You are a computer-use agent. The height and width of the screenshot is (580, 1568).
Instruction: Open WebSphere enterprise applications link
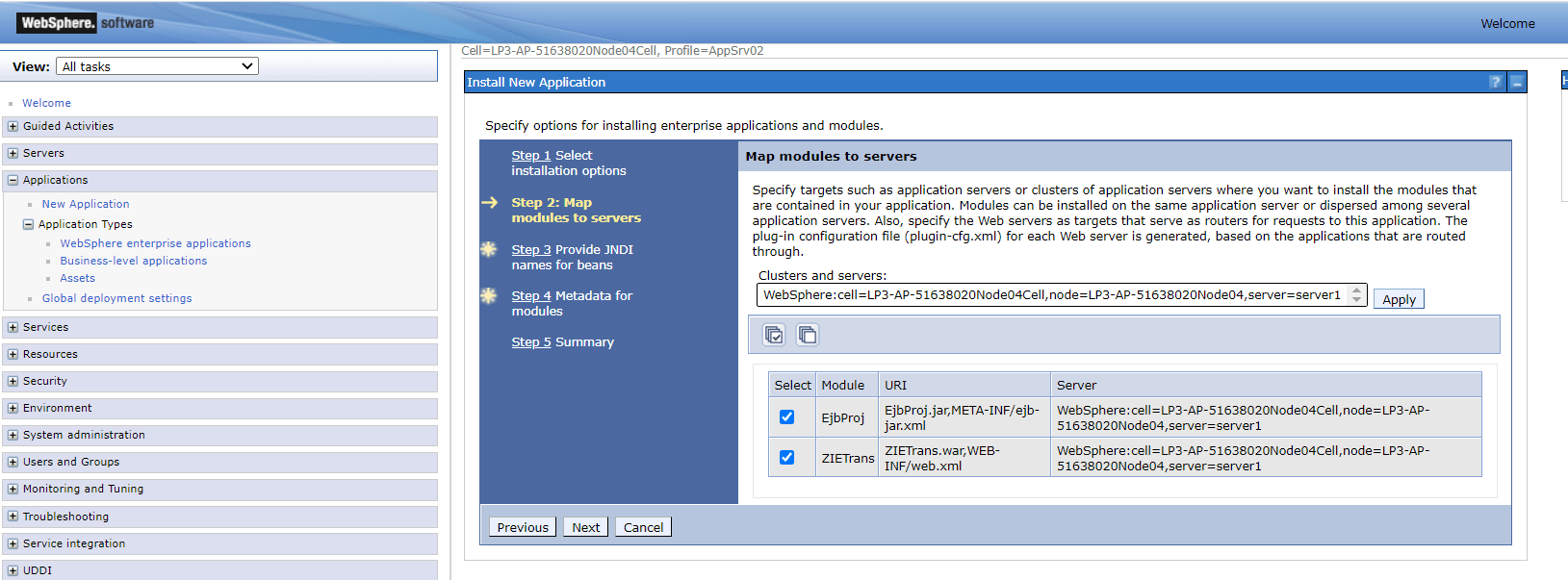[155, 243]
